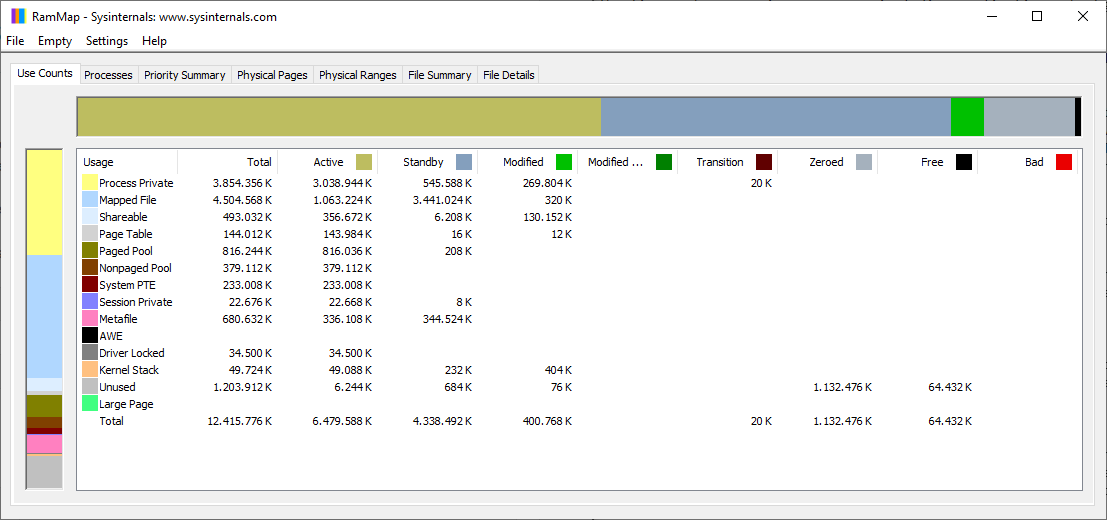This screenshot has height=520, width=1107.
Task: Click the Kernel Stack orange swatch
Action: [x=90, y=370]
